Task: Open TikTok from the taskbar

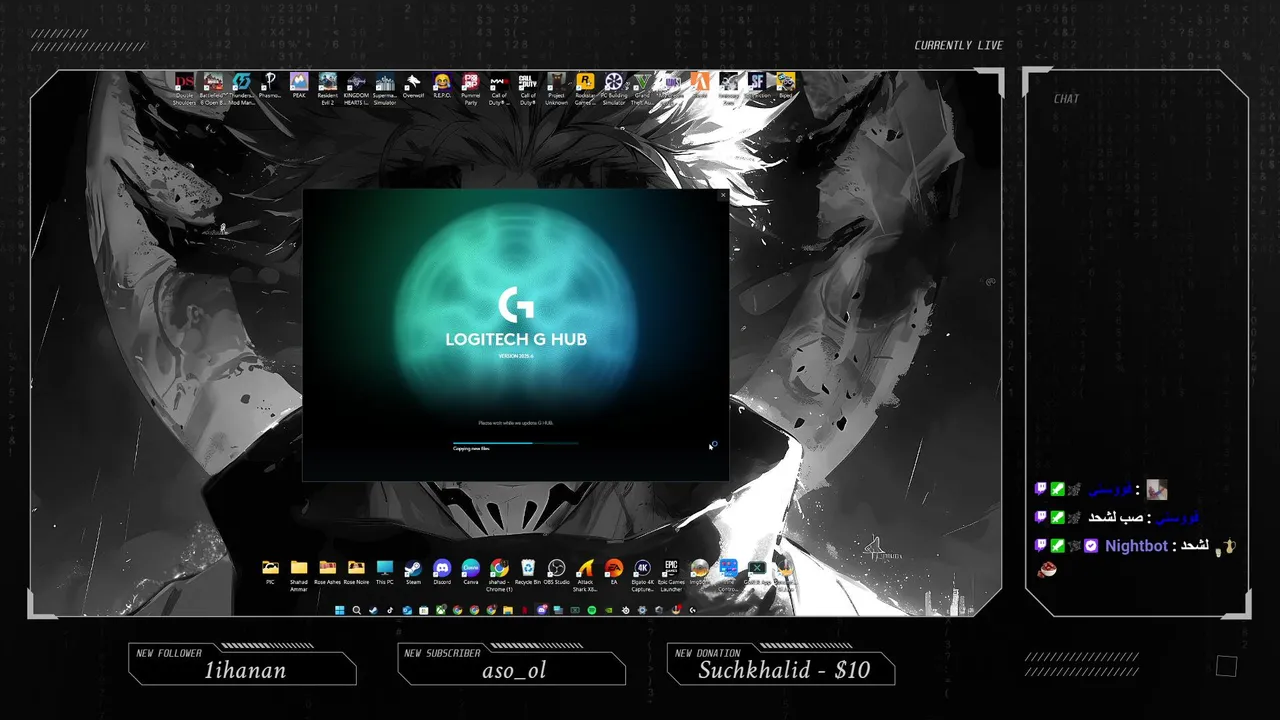Action: 390,610
